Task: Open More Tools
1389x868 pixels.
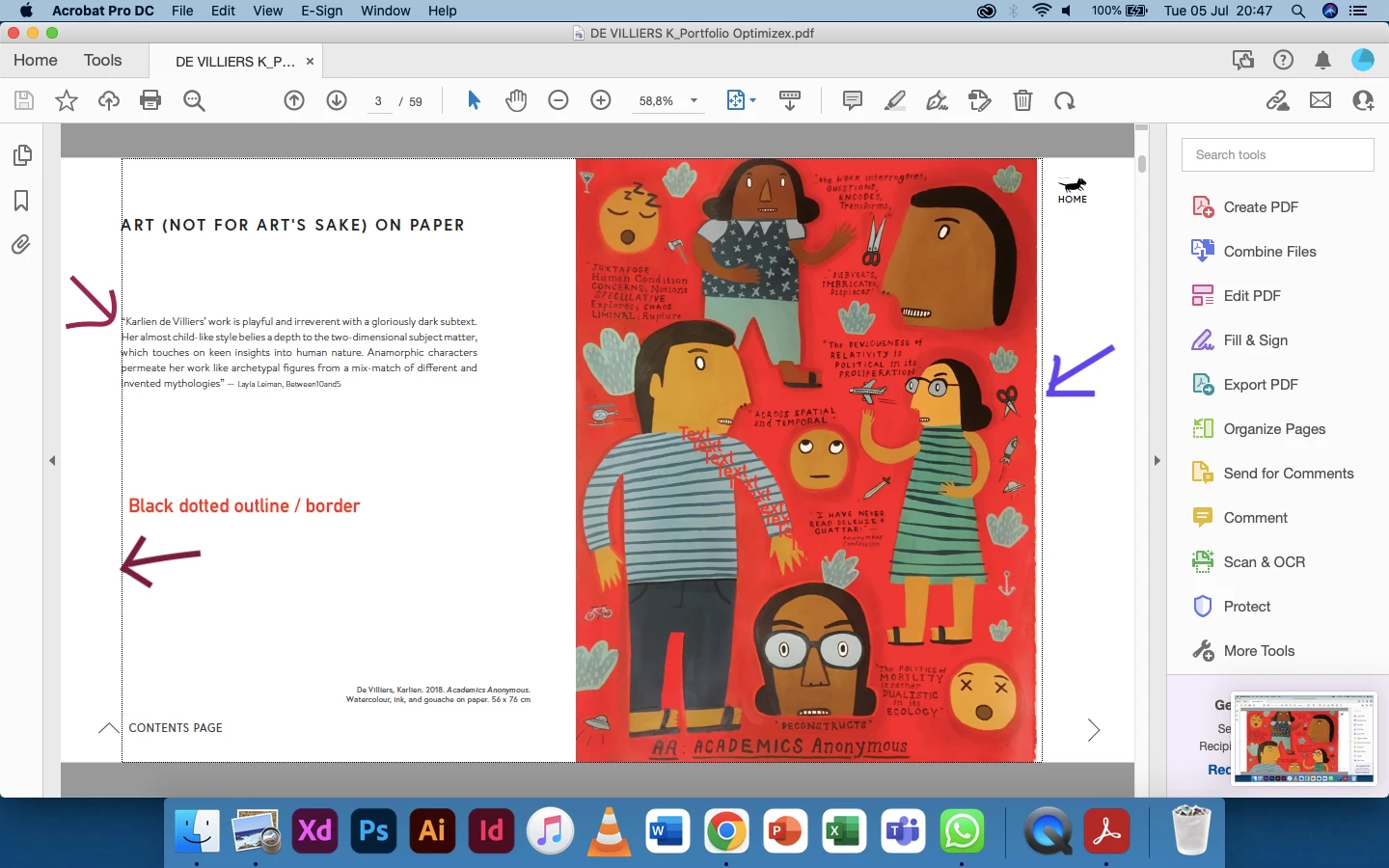Action: pyautogui.click(x=1259, y=651)
